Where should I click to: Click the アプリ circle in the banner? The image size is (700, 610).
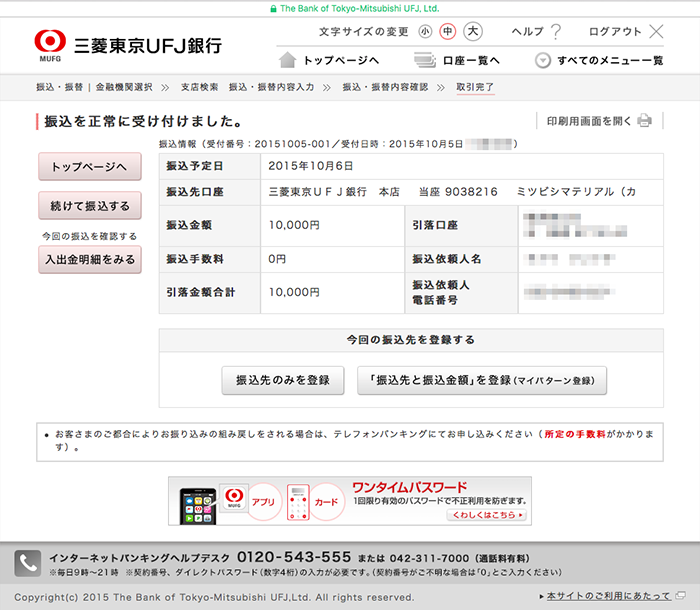tap(263, 501)
